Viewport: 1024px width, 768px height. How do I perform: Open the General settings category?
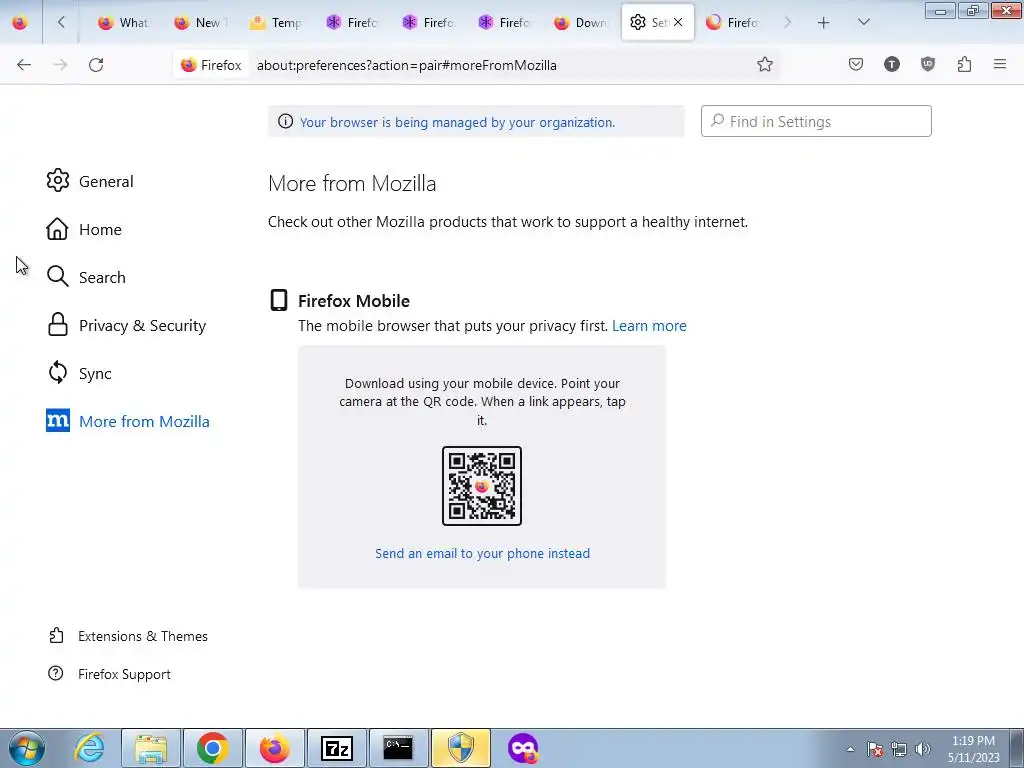[x=90, y=181]
